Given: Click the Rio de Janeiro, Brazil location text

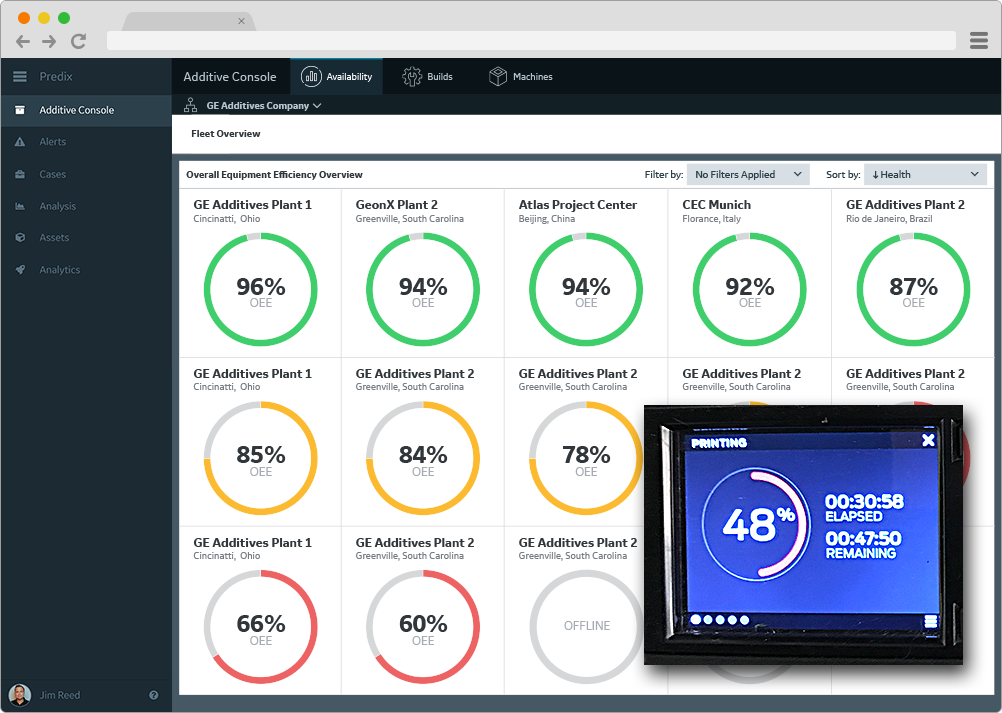Looking at the screenshot, I should pyautogui.click(x=889, y=218).
